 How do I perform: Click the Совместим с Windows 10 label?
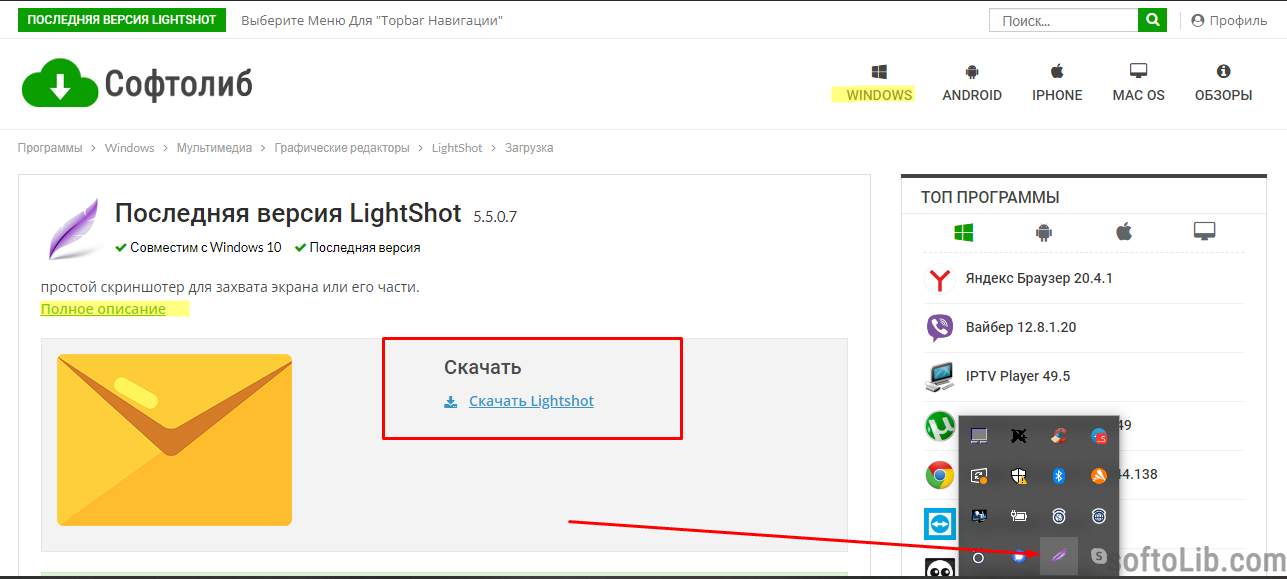[199, 247]
